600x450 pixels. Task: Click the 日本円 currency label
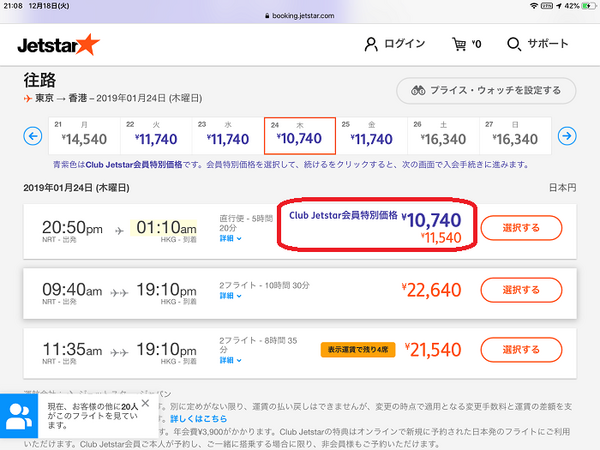[x=562, y=188]
